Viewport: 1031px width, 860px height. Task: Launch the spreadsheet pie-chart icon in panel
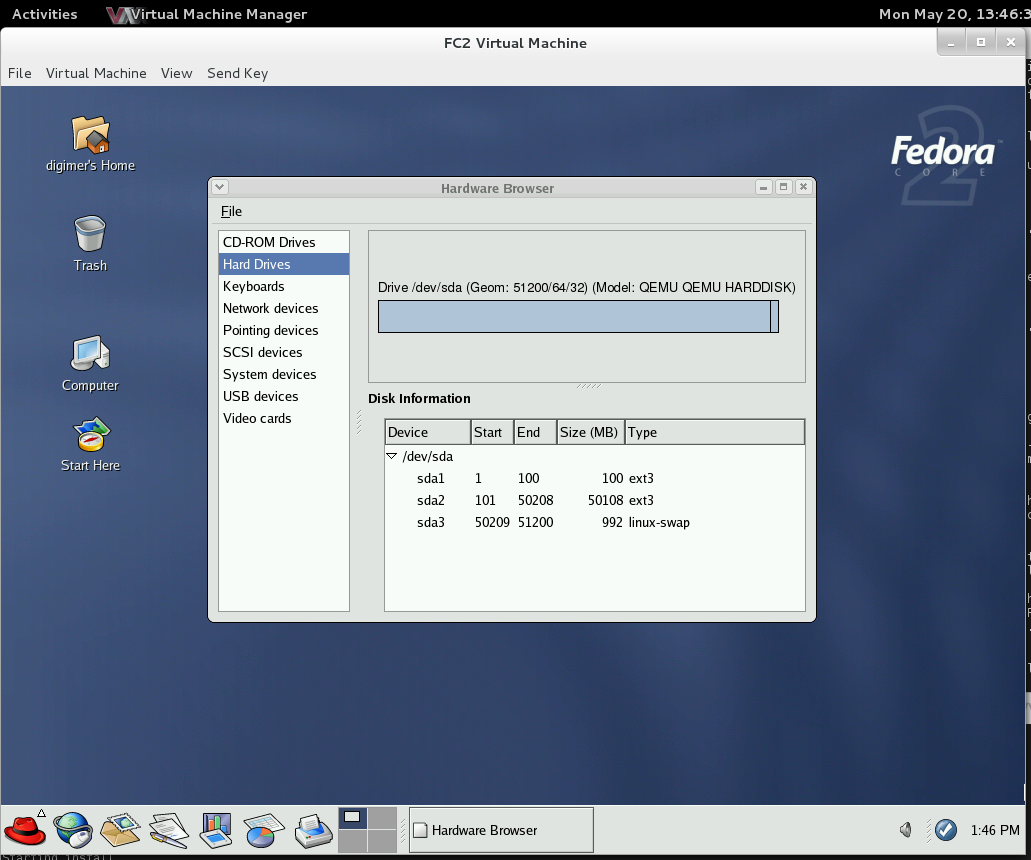point(264,830)
